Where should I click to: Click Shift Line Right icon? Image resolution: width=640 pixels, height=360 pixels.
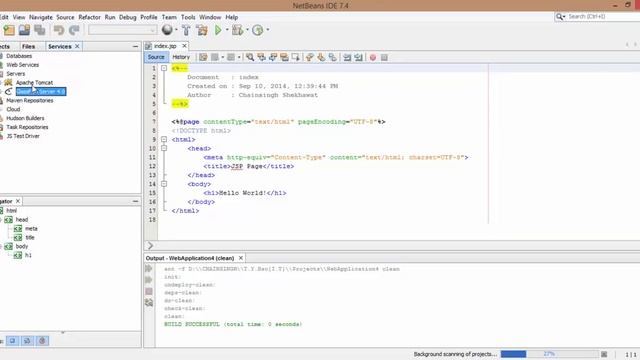tap(358, 58)
